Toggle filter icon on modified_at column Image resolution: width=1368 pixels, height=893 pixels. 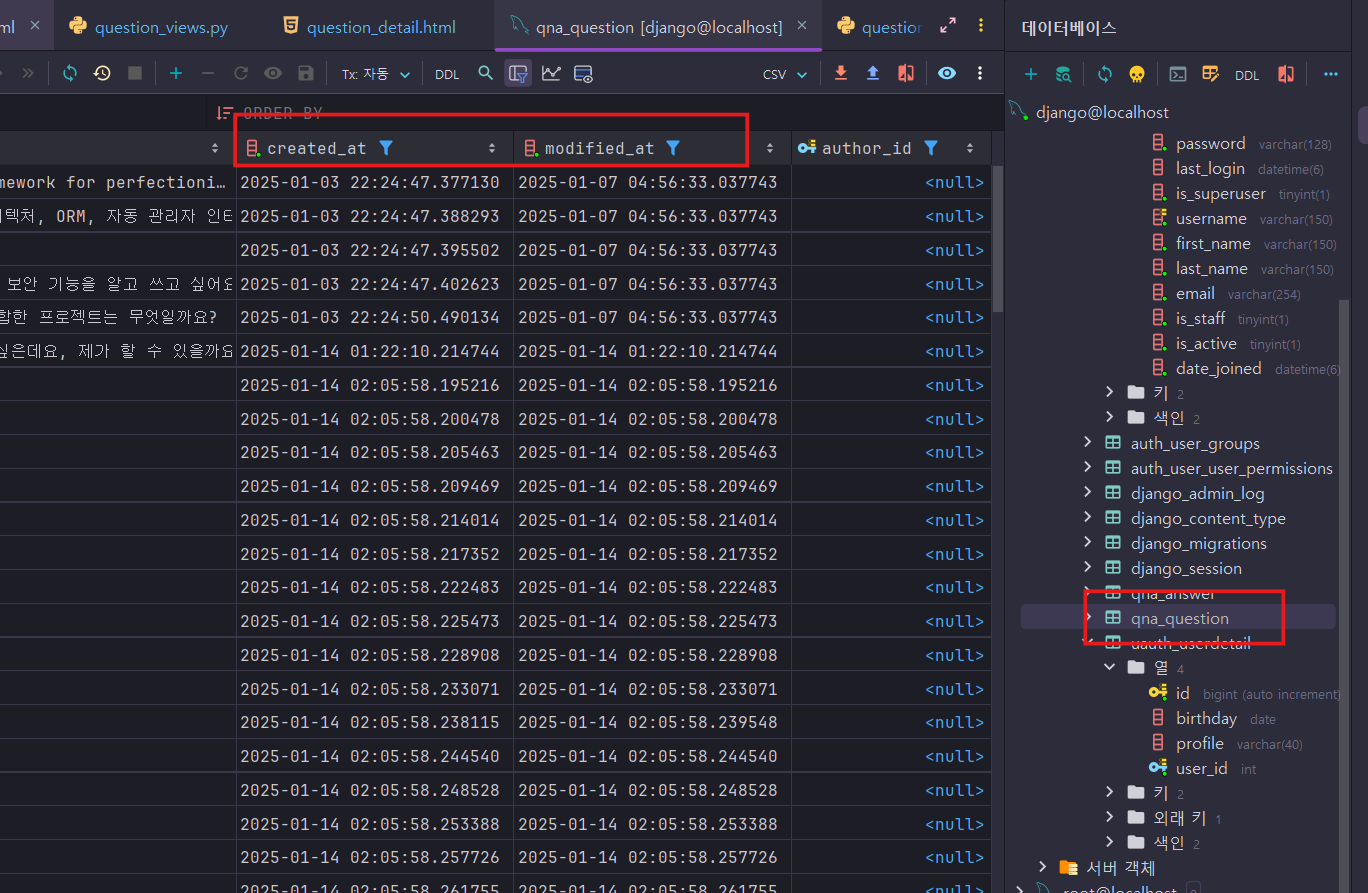point(673,148)
